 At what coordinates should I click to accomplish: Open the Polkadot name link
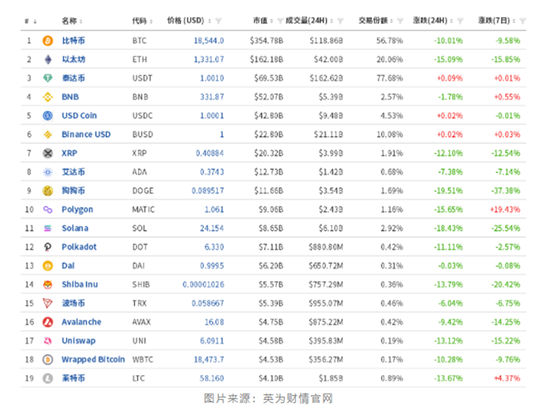[x=79, y=247]
